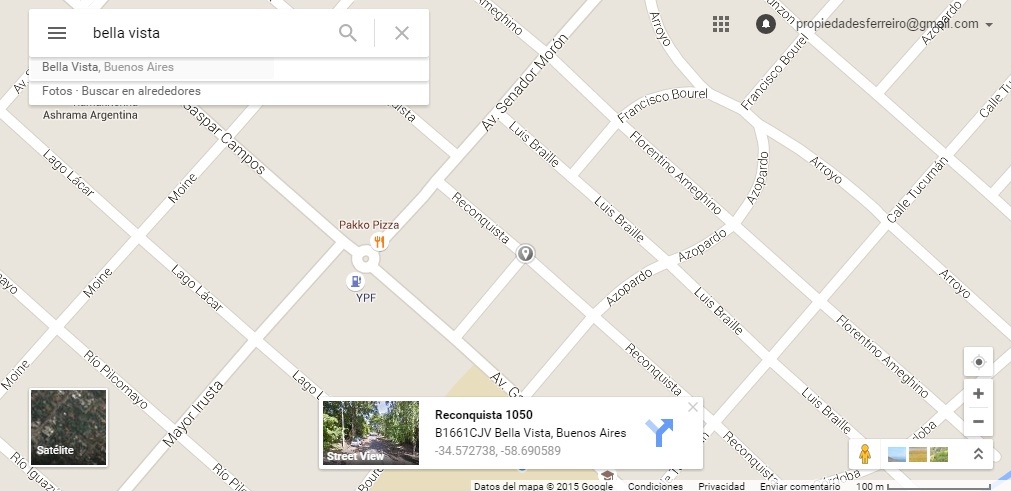Click the blue directions arrow icon

(x=659, y=432)
